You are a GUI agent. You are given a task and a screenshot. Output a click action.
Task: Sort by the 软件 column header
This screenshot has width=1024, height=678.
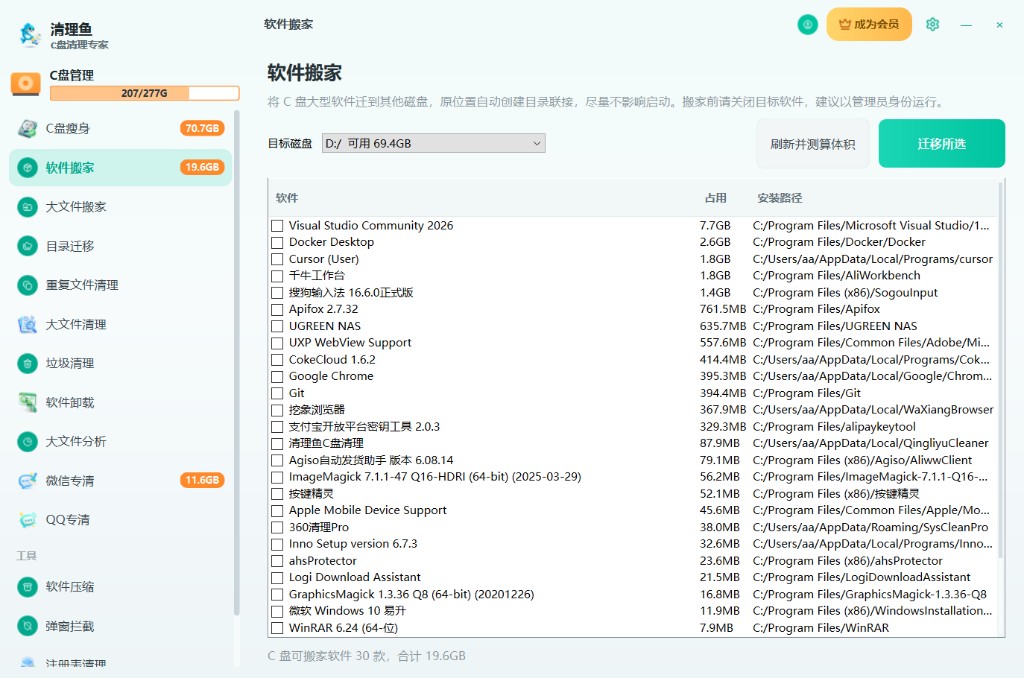tap(287, 198)
